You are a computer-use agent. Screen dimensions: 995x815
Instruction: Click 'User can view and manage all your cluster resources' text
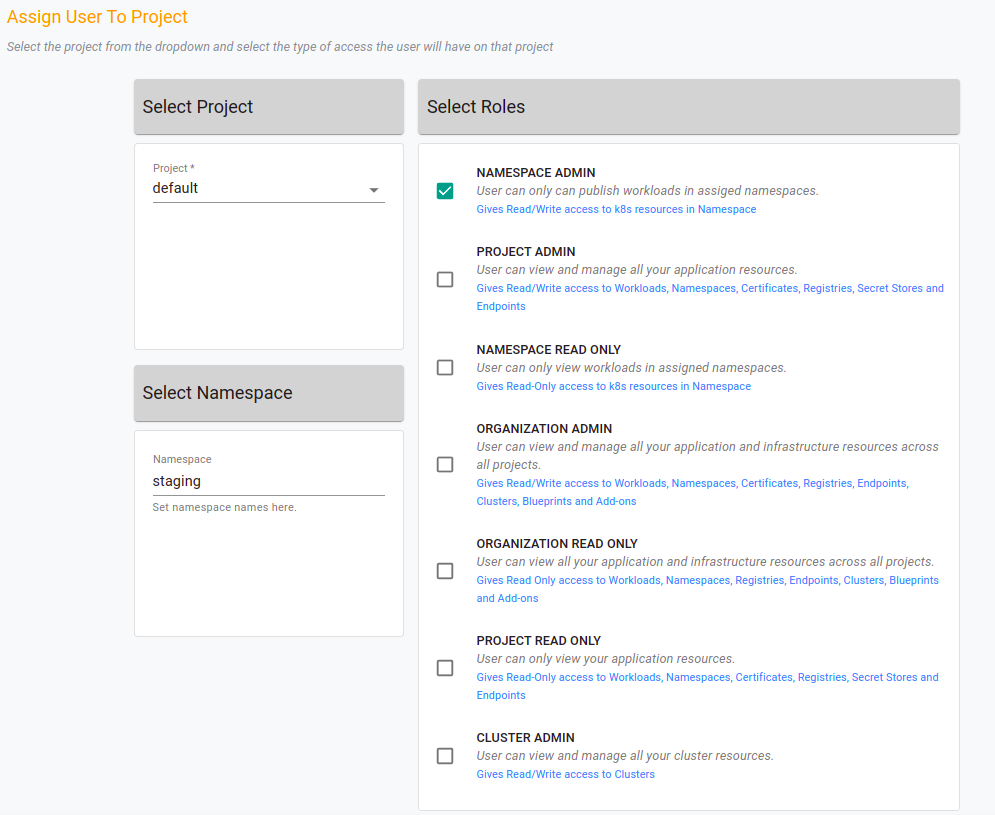pyautogui.click(x=625, y=755)
